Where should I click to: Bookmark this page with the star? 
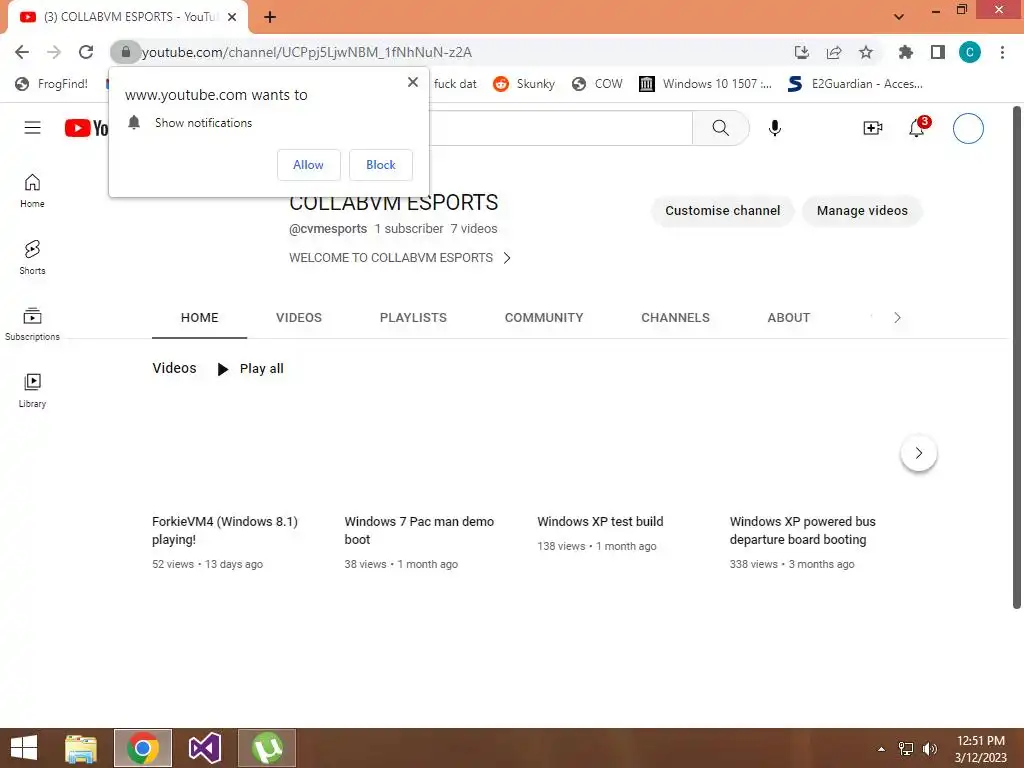[866, 52]
